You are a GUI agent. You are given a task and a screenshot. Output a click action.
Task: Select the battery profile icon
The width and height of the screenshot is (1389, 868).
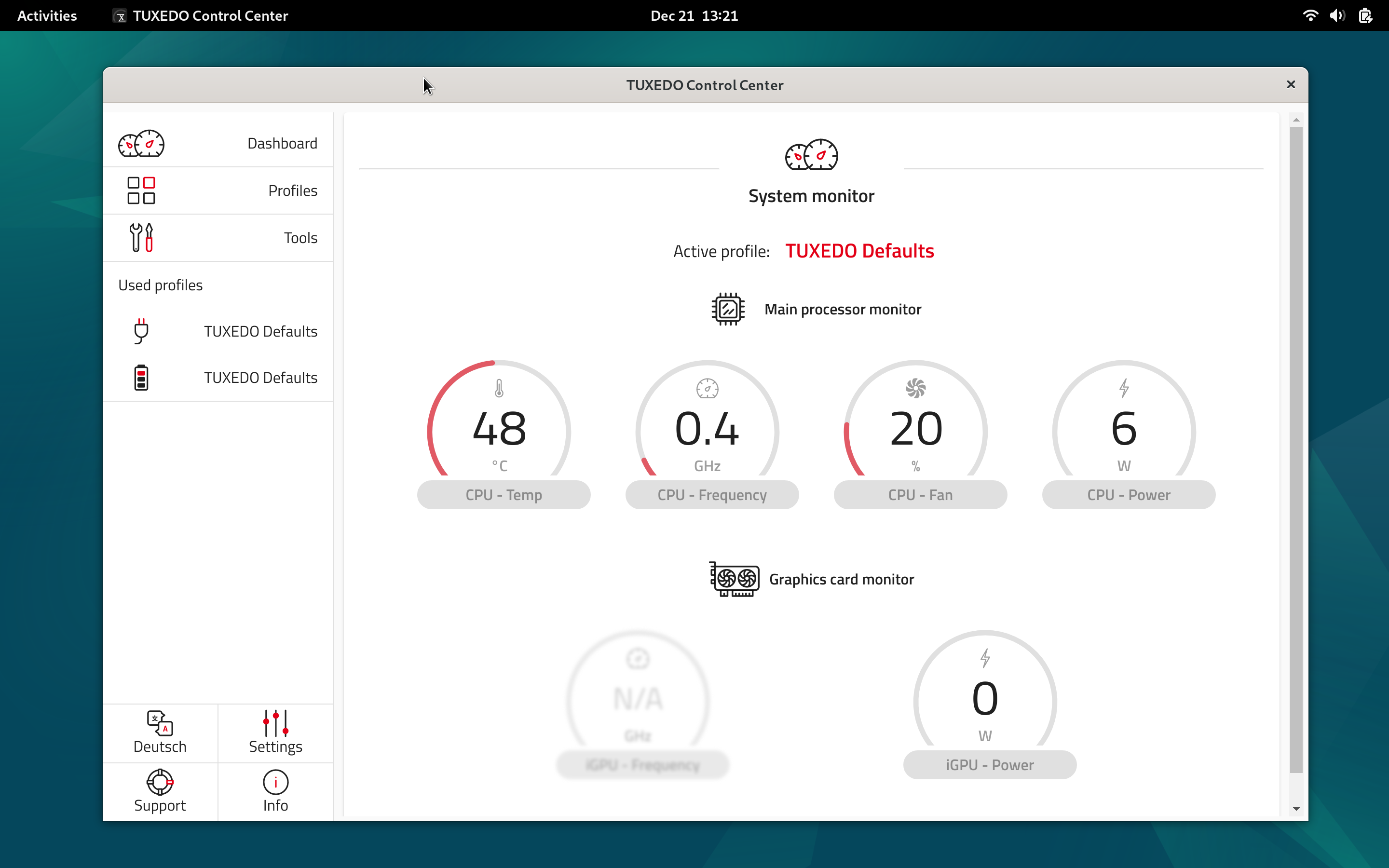pyautogui.click(x=141, y=378)
